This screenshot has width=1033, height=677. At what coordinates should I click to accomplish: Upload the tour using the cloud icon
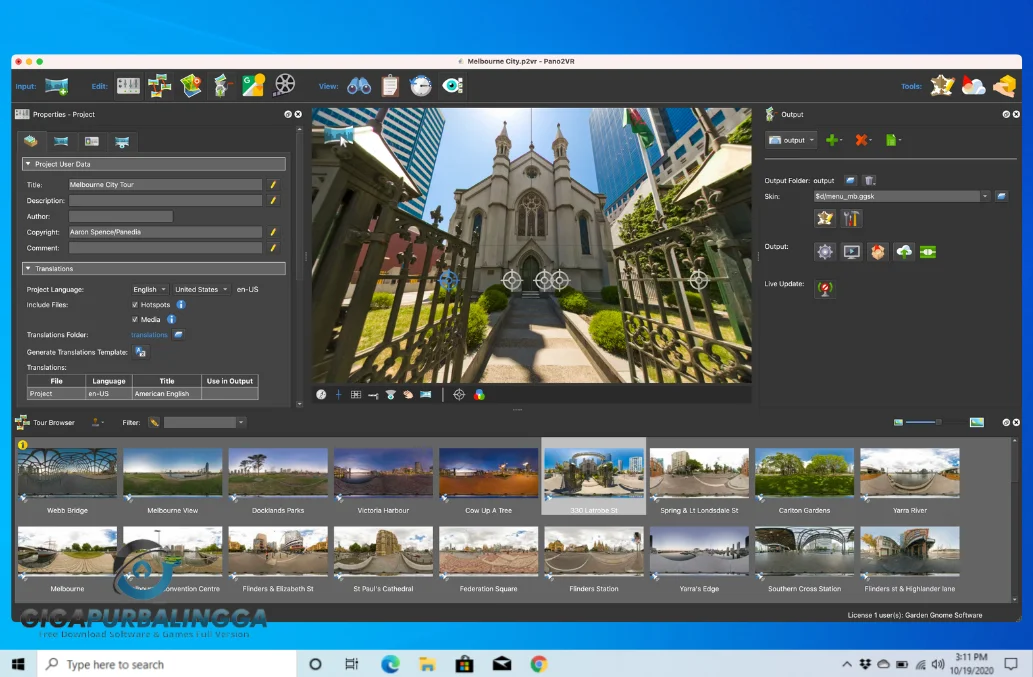coord(902,251)
